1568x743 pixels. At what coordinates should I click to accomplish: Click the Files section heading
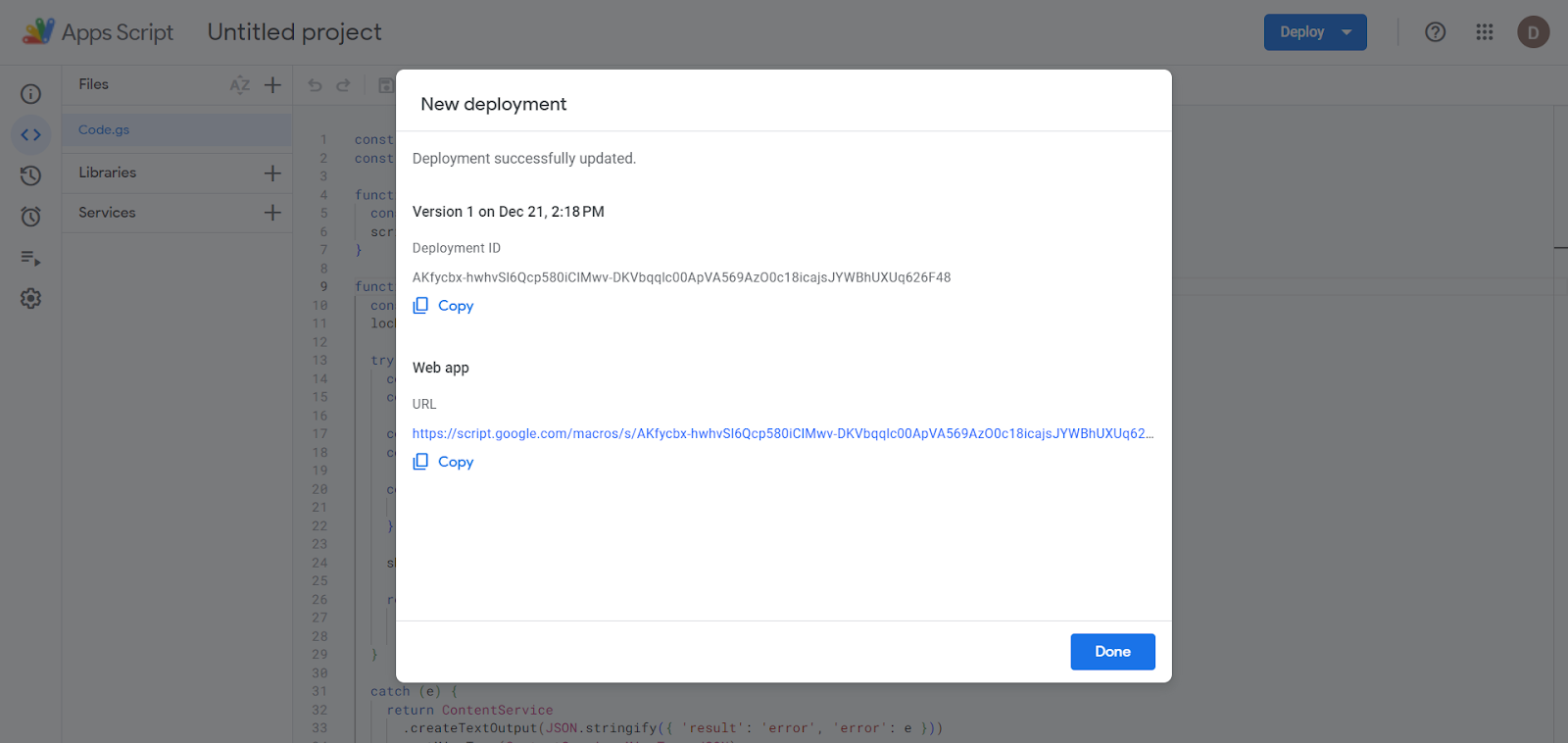(94, 84)
